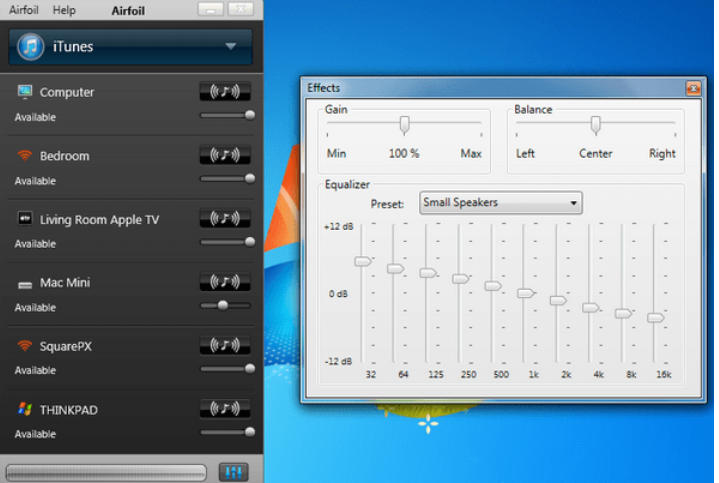Click the SquarePX wireless icon
The image size is (719, 483).
pos(25,346)
